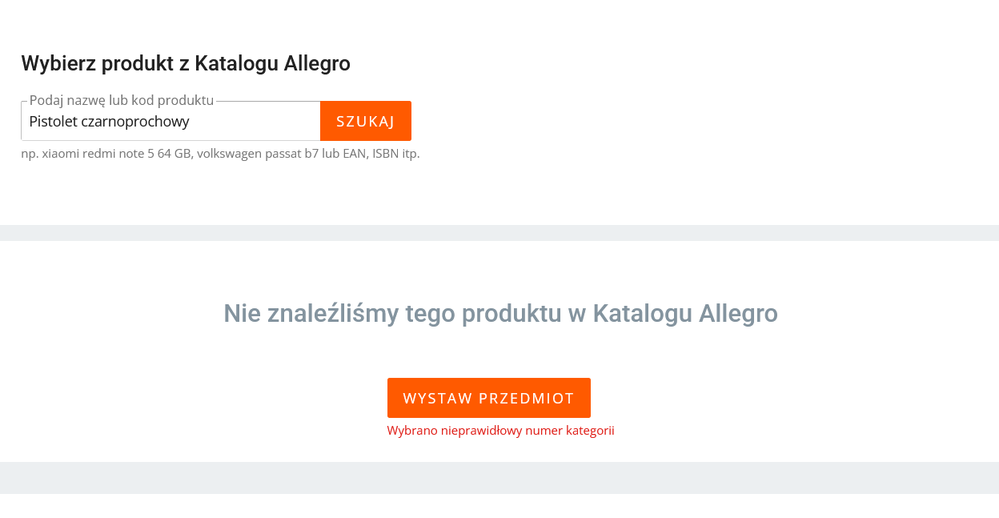The image size is (999, 518).
Task: Select the word 'czarnoprochowy' in the search box
Action: pyautogui.click(x=135, y=122)
